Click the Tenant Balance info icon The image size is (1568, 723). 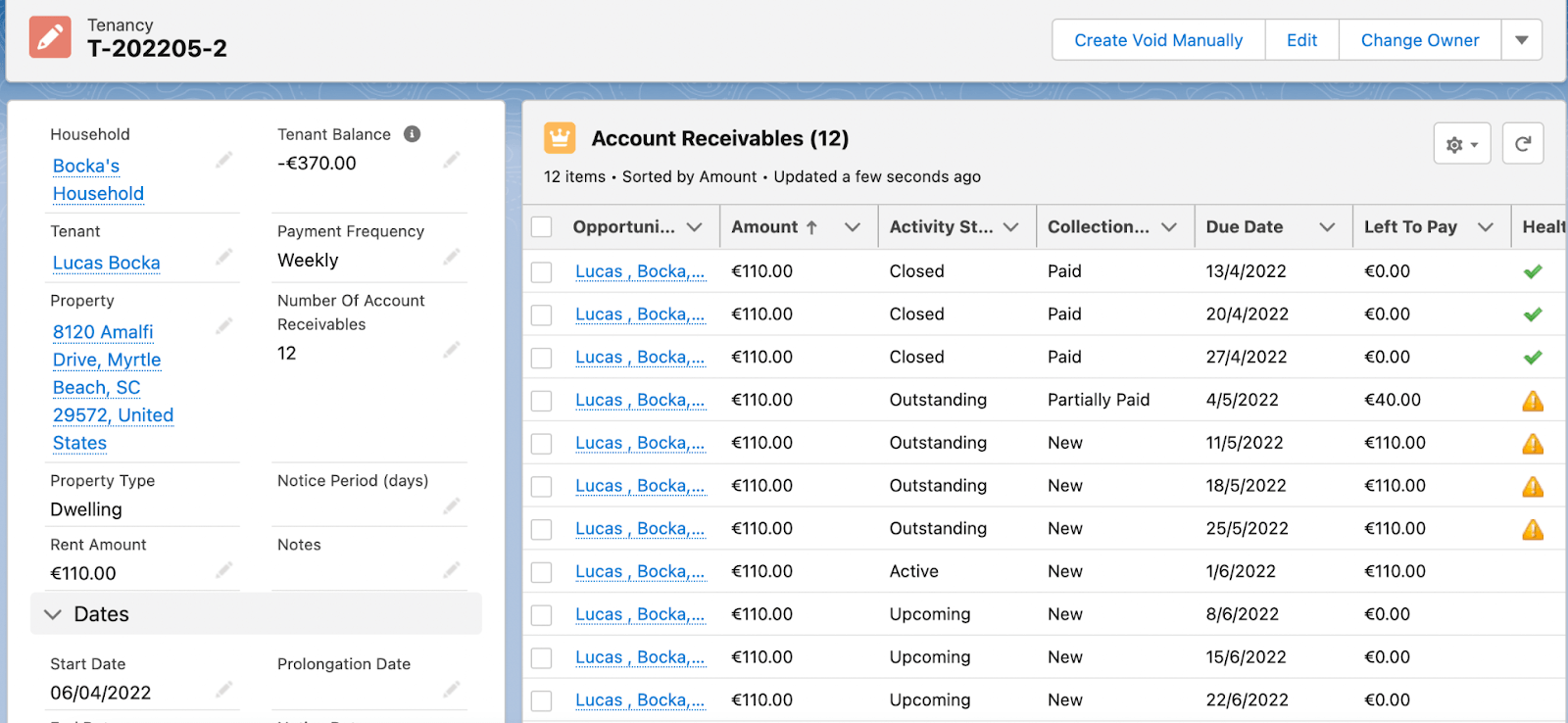tap(413, 134)
